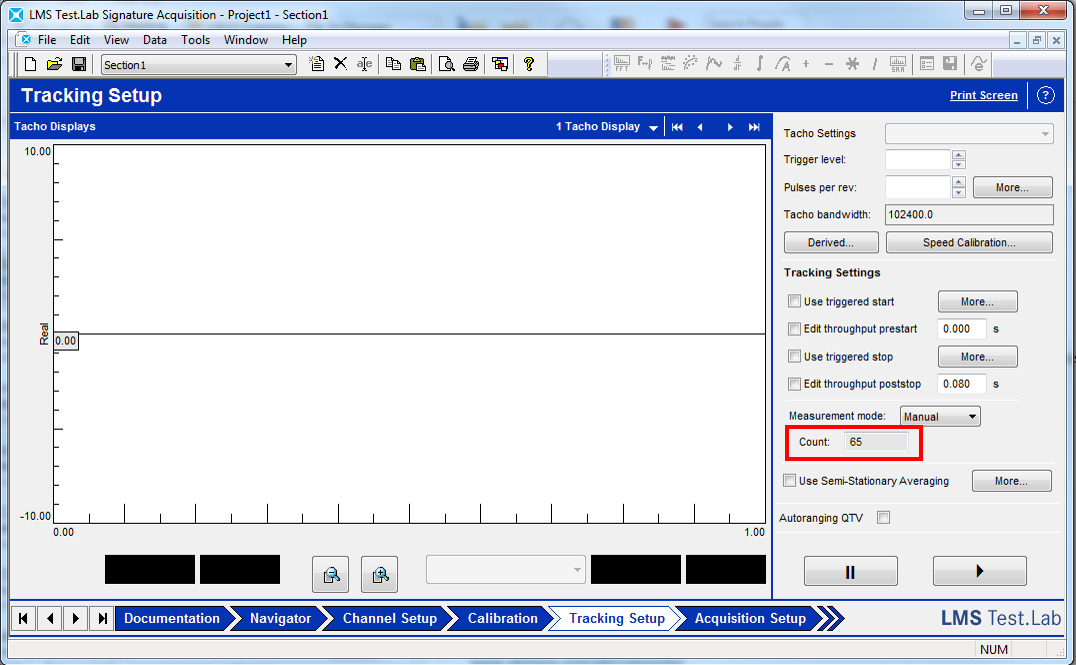Switch to the Calibration tab
The width and height of the screenshot is (1076, 665).
[x=502, y=618]
